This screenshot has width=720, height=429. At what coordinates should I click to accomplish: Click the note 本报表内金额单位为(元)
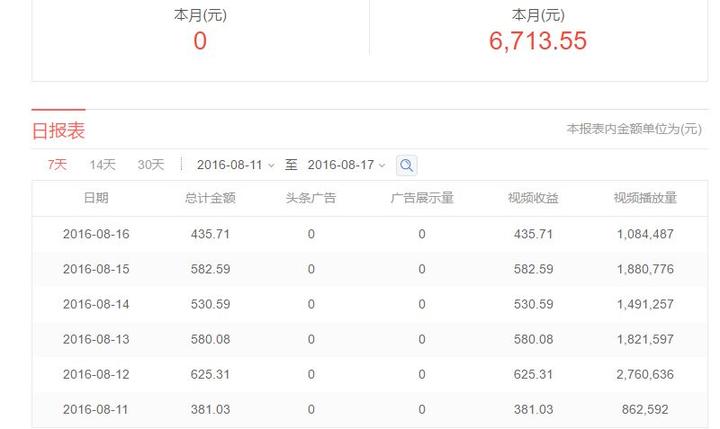634,129
